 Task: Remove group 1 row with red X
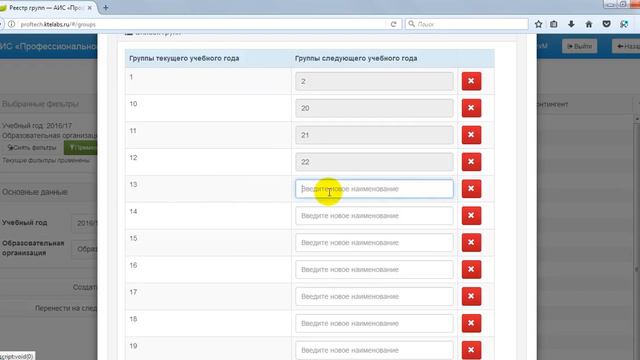[x=471, y=81]
